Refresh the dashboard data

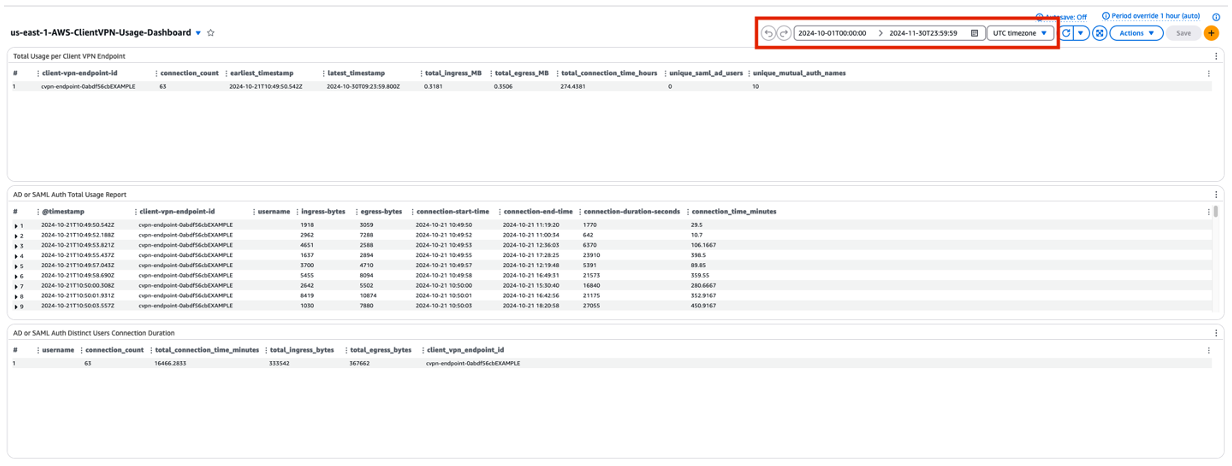(1066, 33)
